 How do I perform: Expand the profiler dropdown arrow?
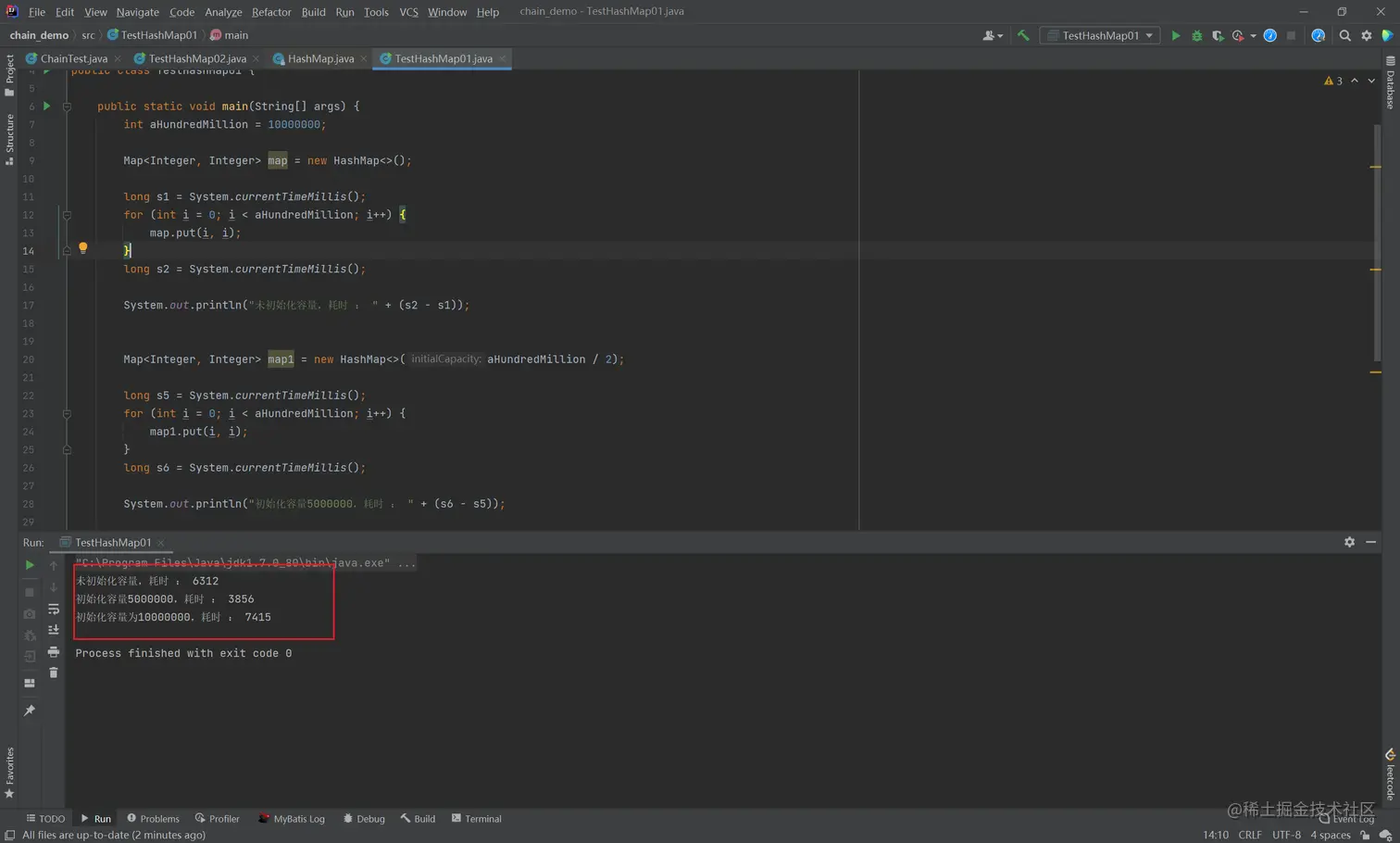point(1253,36)
